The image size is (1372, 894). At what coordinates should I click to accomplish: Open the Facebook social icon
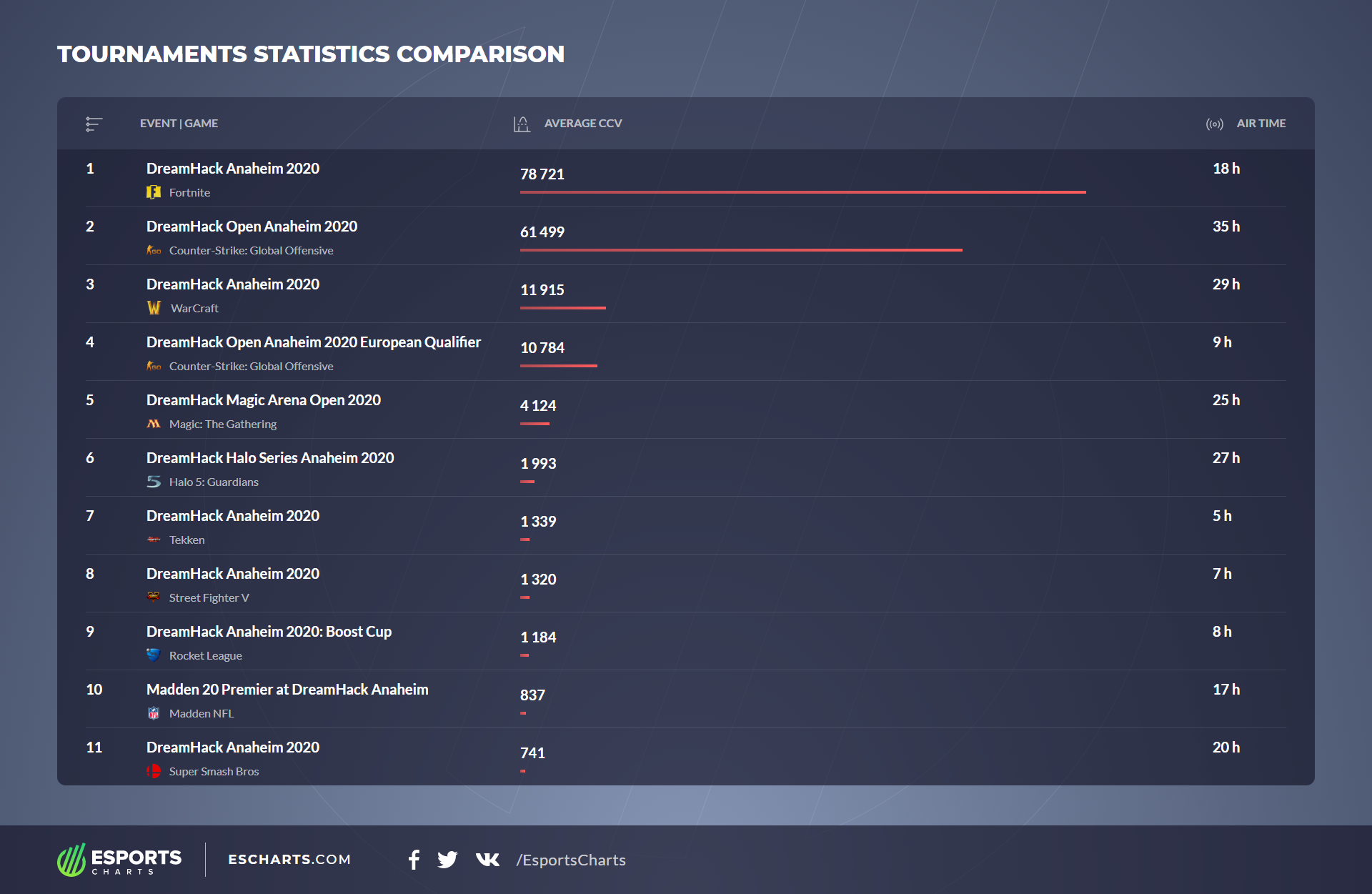point(414,860)
